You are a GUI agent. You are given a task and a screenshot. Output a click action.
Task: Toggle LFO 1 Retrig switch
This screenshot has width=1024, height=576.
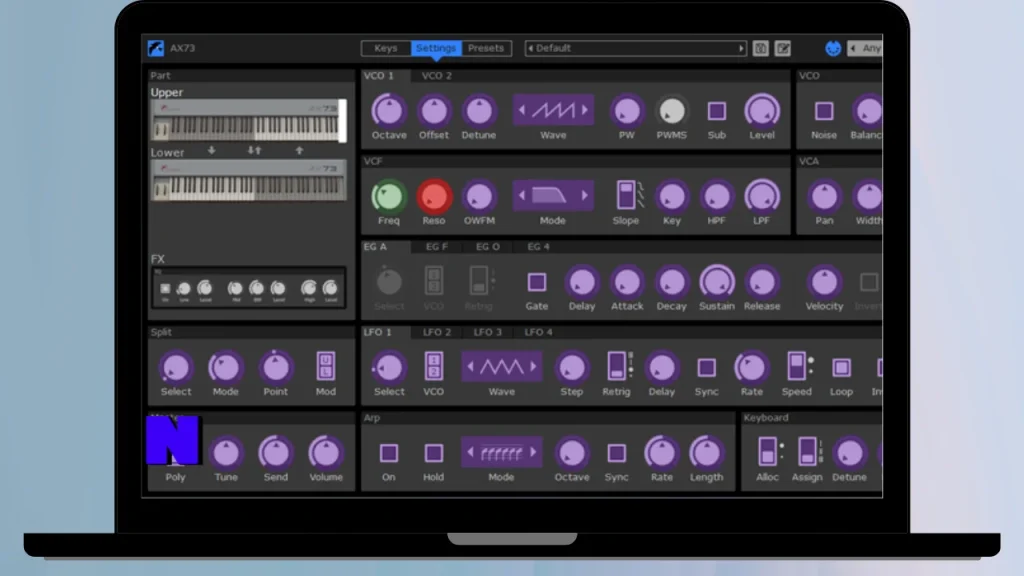[617, 366]
